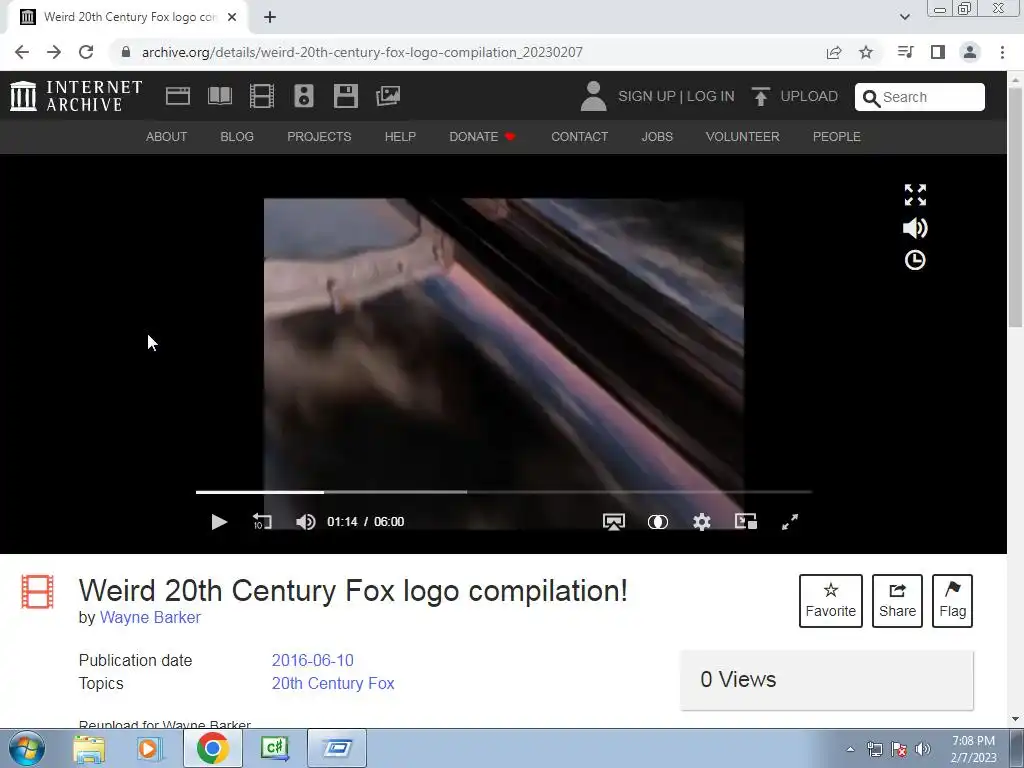This screenshot has width=1024, height=768.
Task: Click the Share button
Action: coord(897,601)
